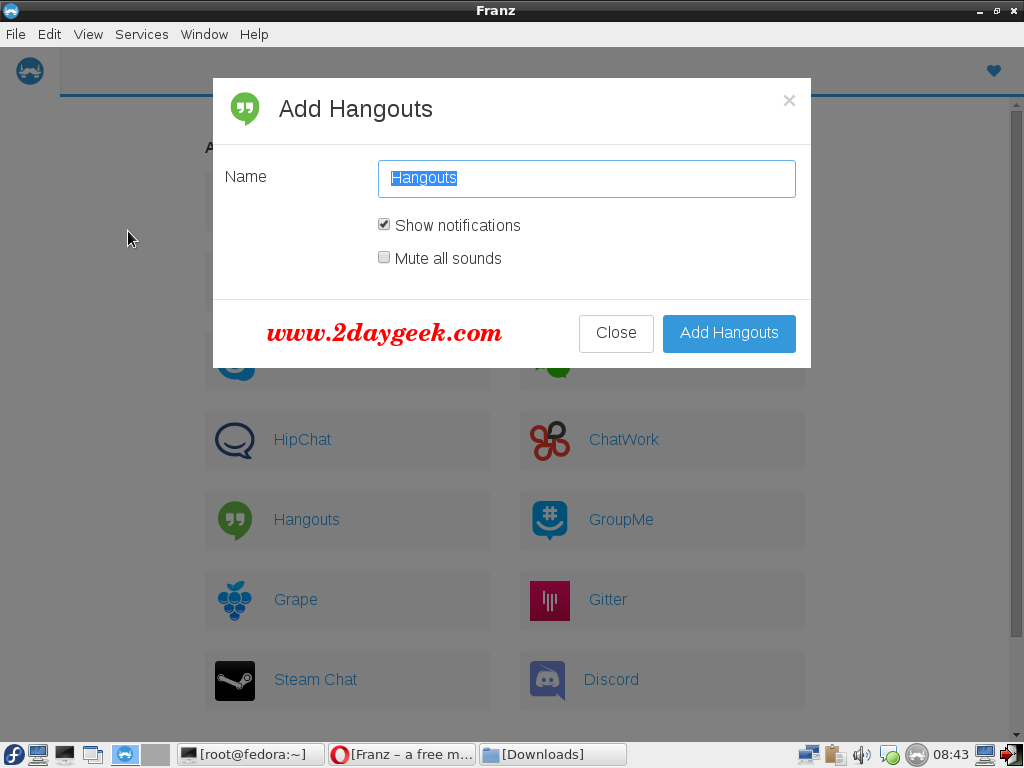Choose the GroupMe service icon

click(550, 520)
